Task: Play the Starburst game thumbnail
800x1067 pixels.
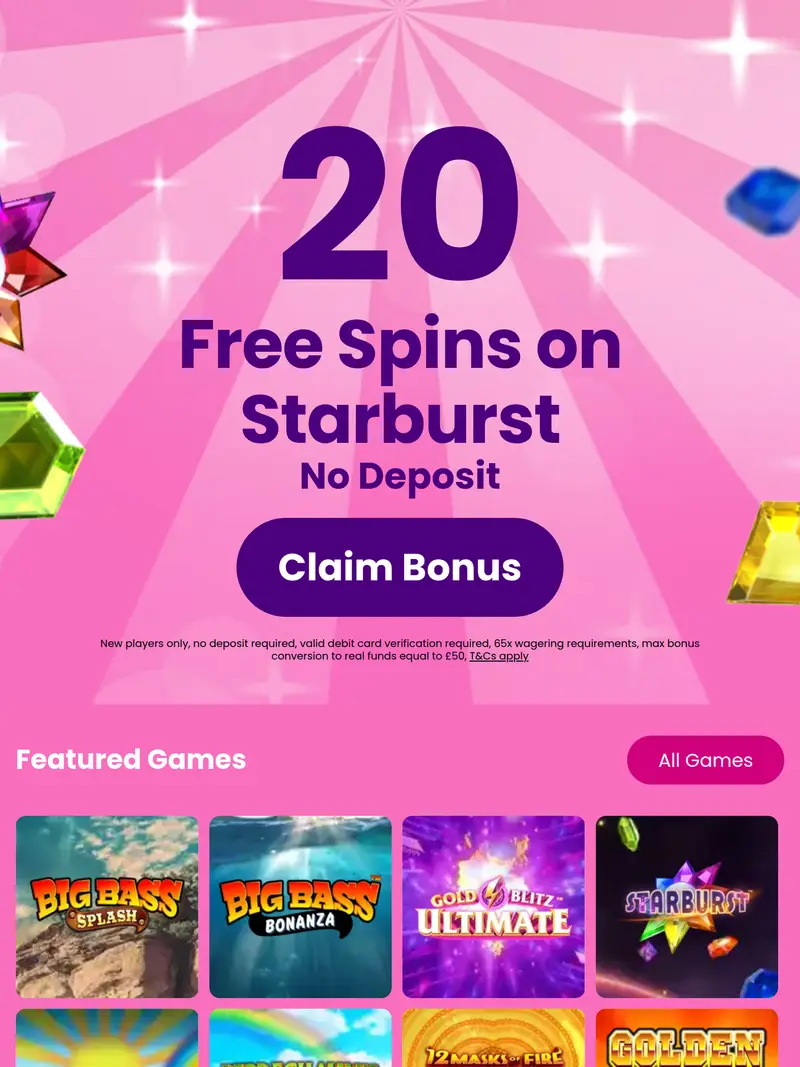Action: click(686, 906)
